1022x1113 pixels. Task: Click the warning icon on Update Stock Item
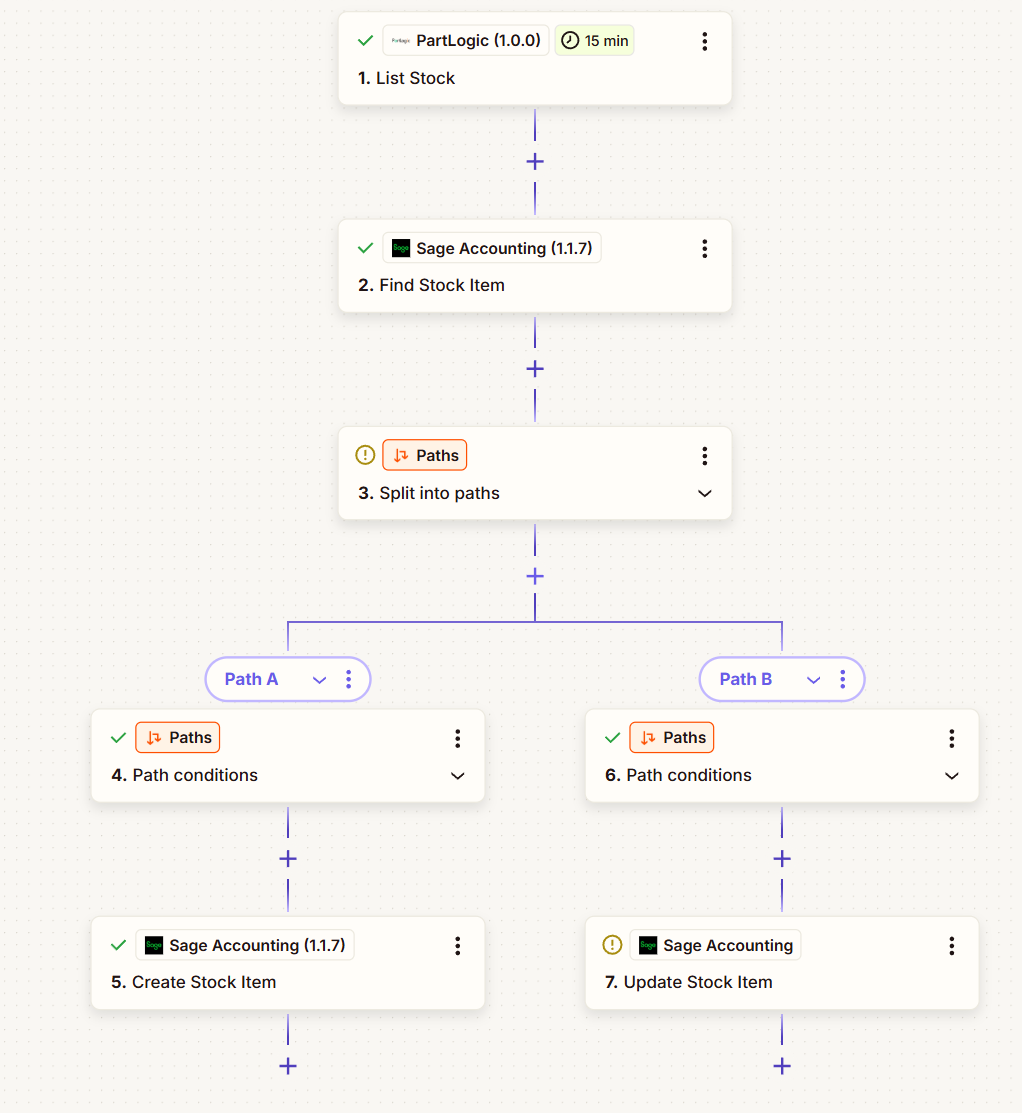(611, 944)
